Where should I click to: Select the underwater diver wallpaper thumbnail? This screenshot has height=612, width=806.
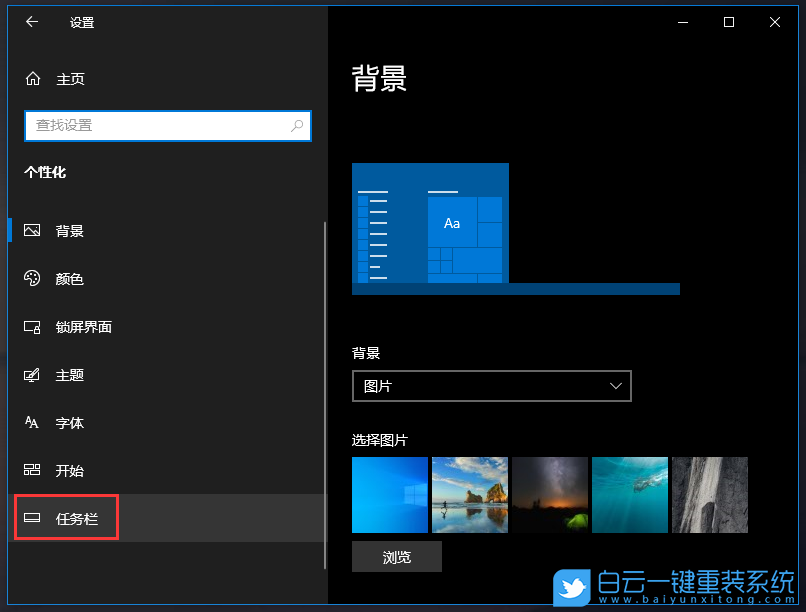point(629,494)
